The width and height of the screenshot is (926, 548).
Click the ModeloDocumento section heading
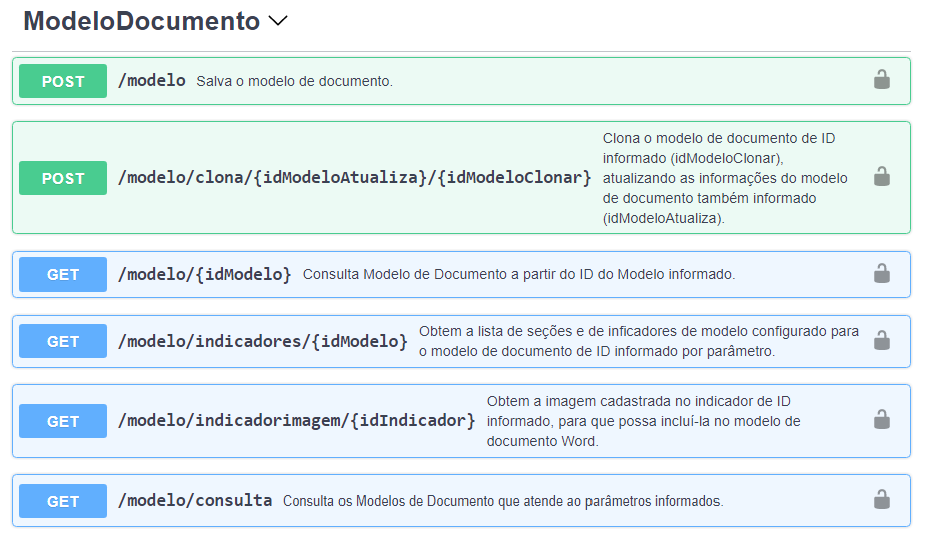point(141,21)
